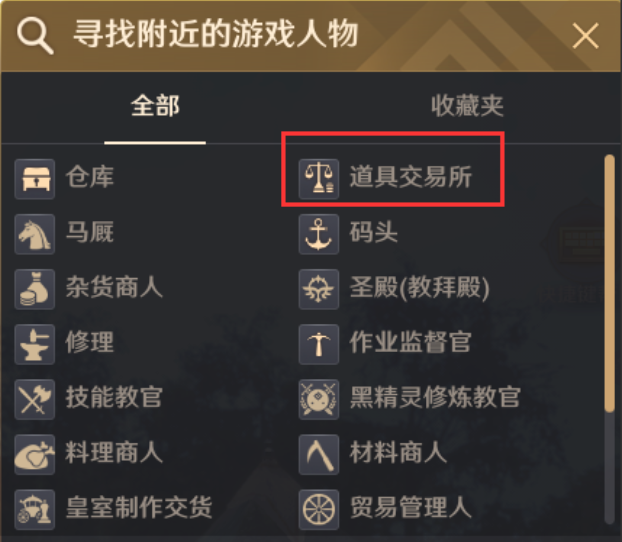
Task: Click the 仓库 warehouse chest icon
Action: click(x=35, y=179)
